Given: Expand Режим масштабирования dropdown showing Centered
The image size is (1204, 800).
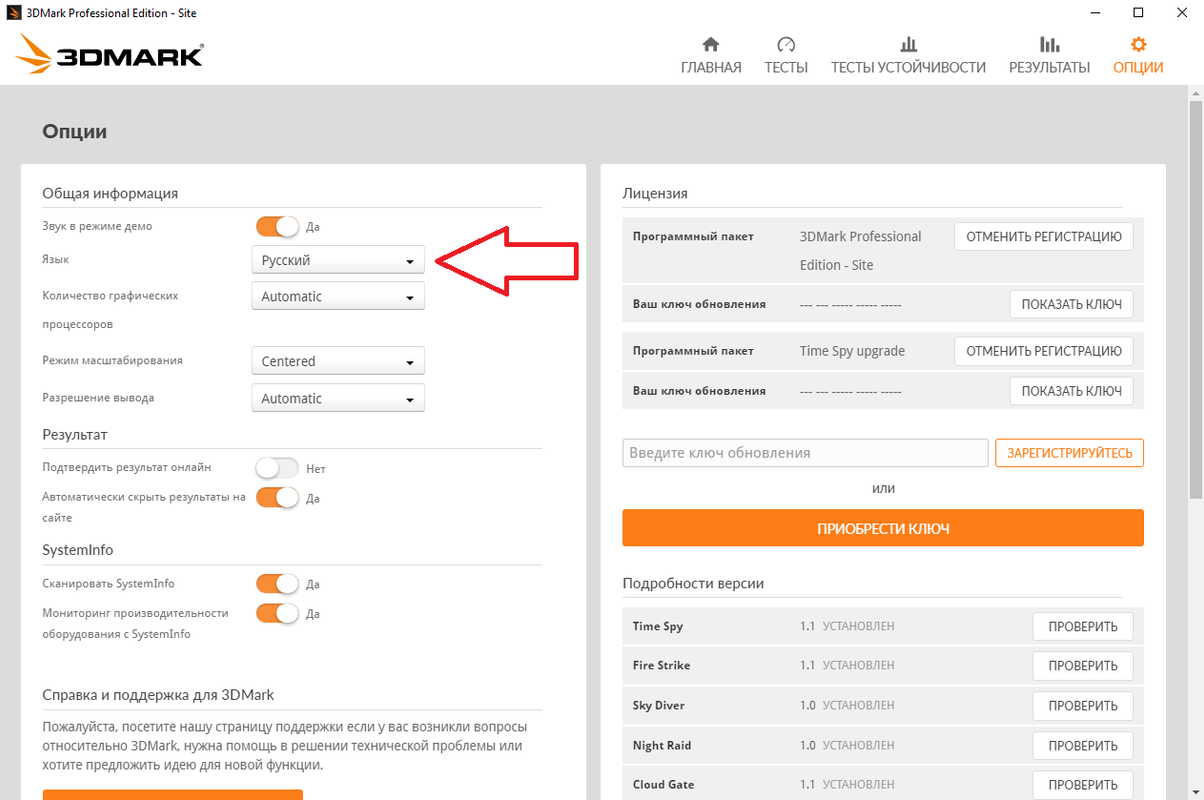Looking at the screenshot, I should pos(338,361).
